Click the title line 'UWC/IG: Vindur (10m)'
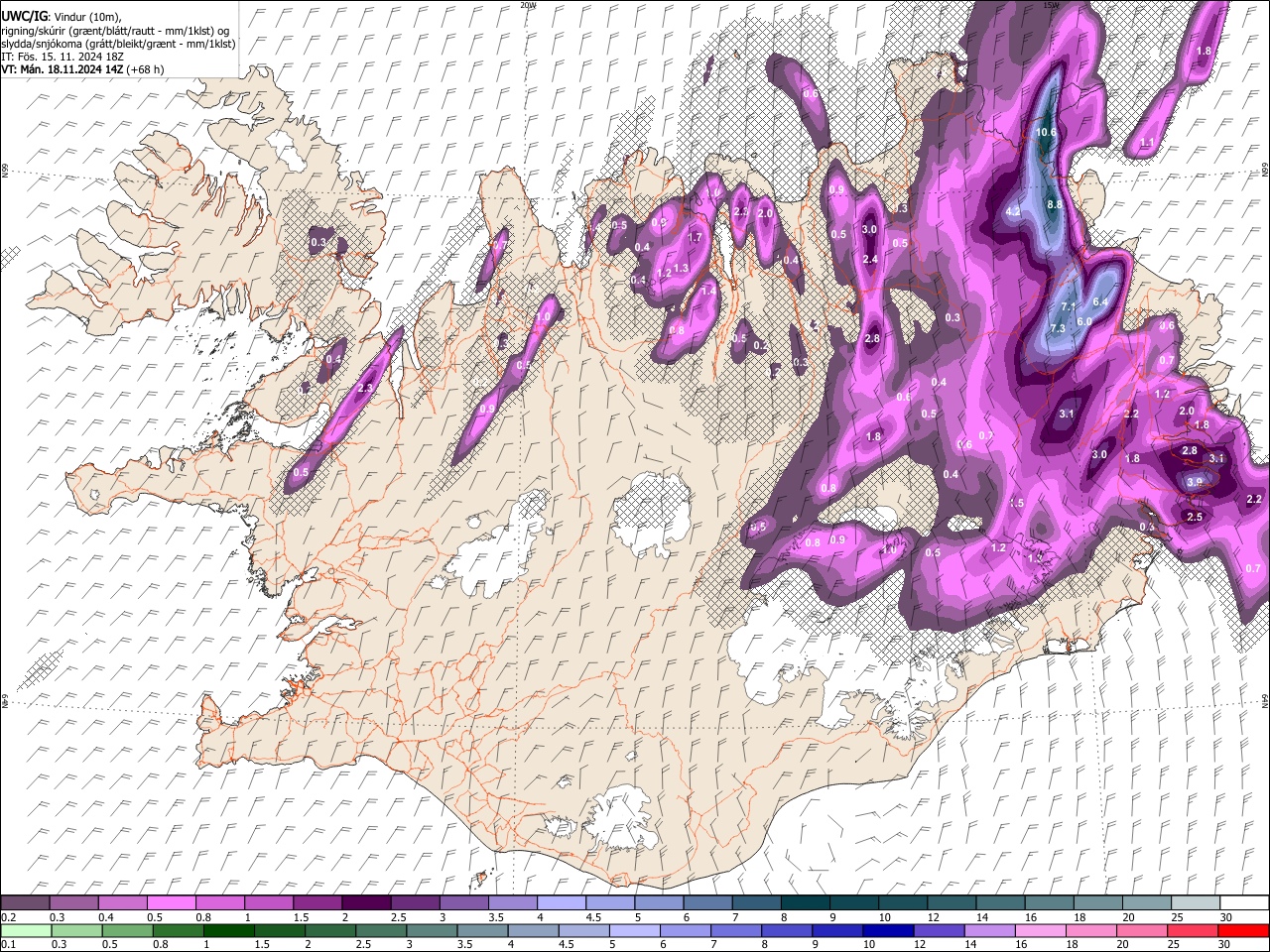 click(62, 16)
